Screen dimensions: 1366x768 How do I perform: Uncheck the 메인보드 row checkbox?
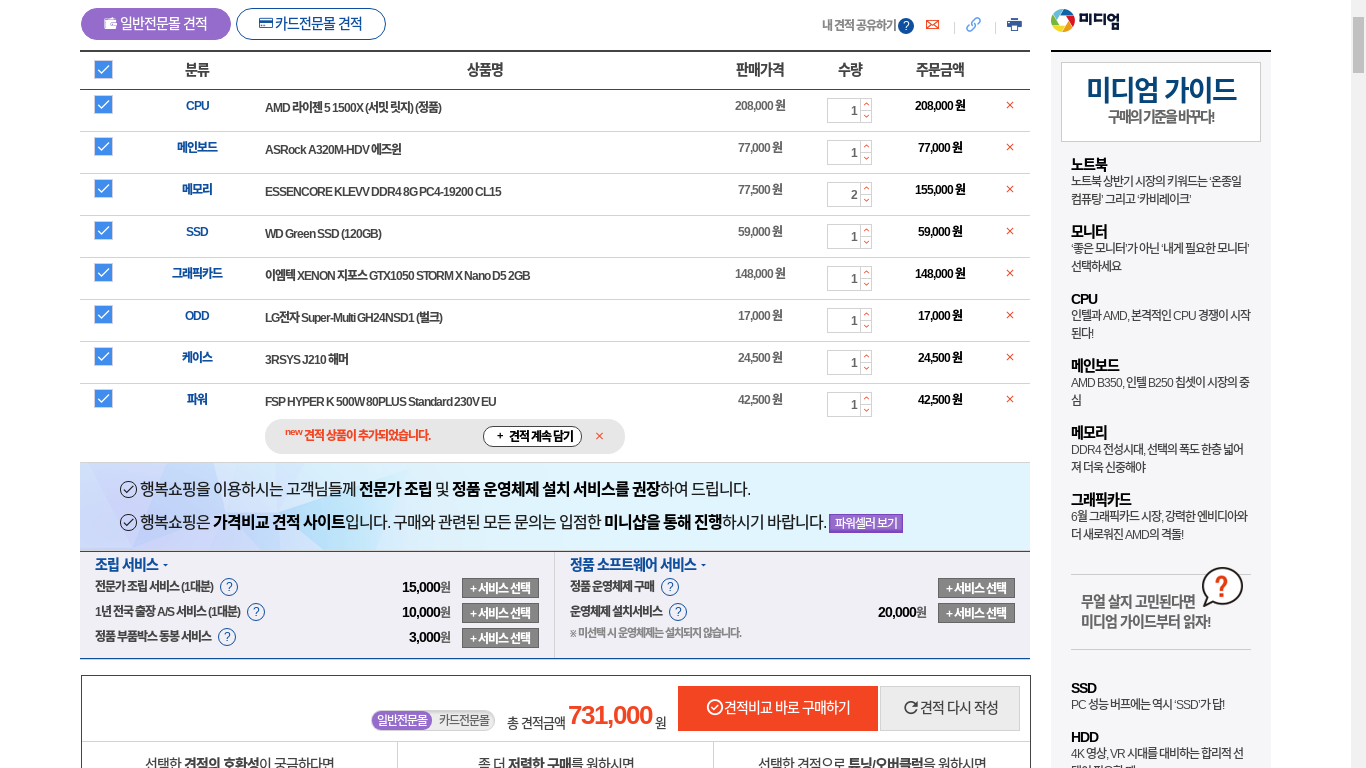(x=103, y=147)
